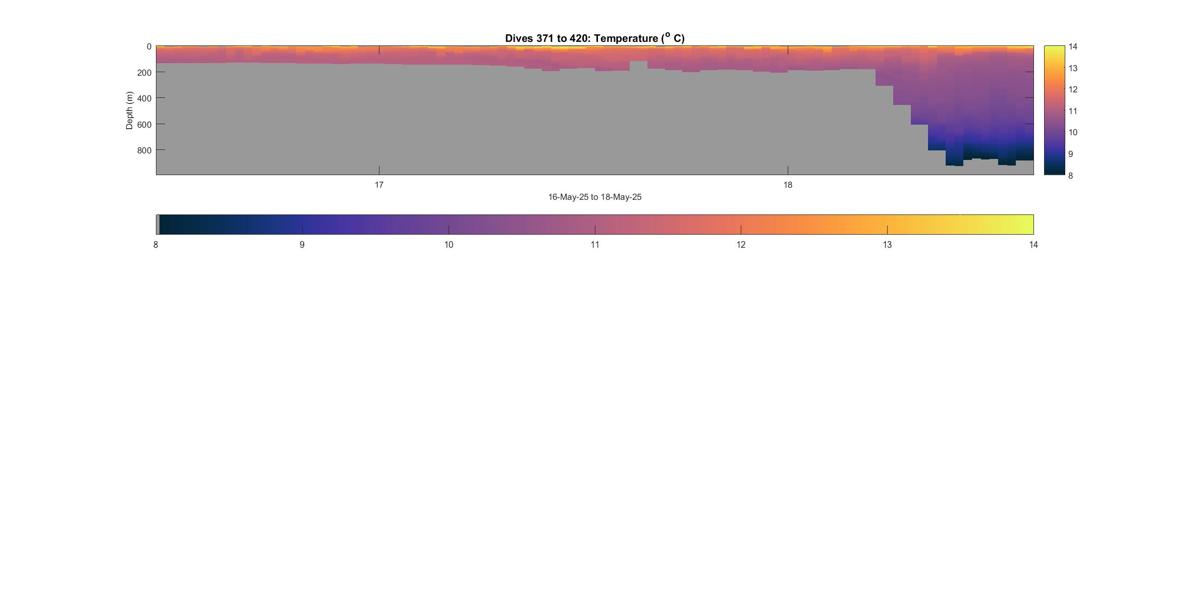Click the dark blue bottom of the vertical colorbar
This screenshot has width=1200, height=611.
(1054, 169)
